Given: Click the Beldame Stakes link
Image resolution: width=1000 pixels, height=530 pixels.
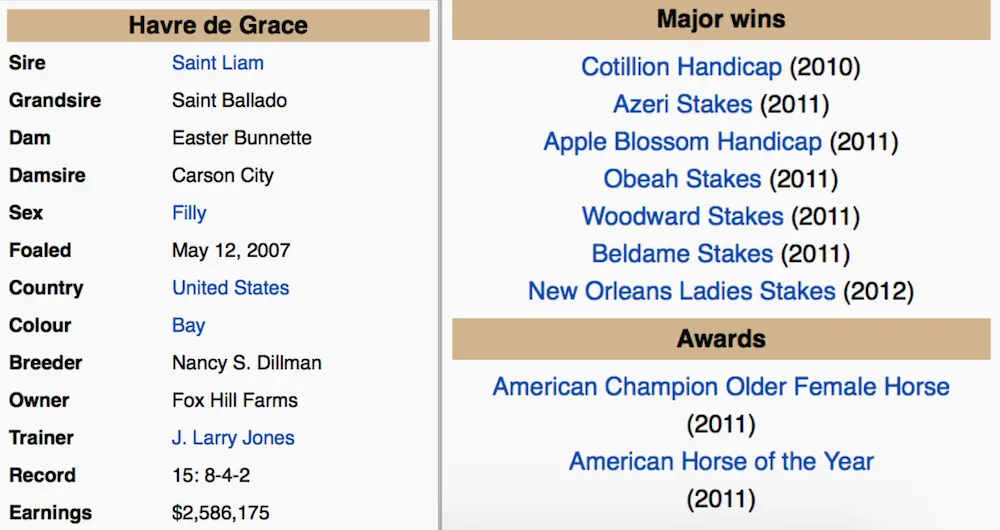Looking at the screenshot, I should 682,254.
